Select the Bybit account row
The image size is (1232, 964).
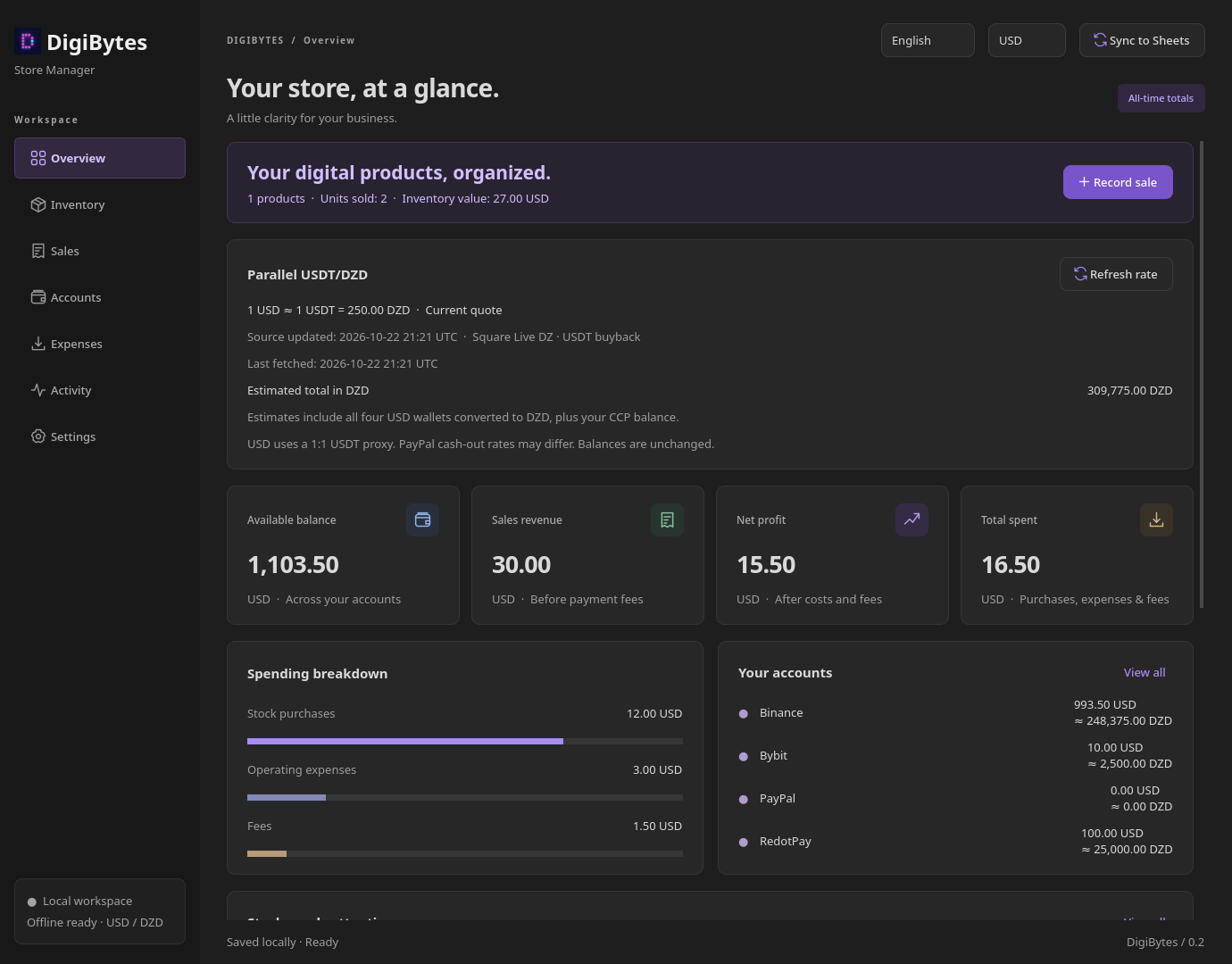pos(955,755)
